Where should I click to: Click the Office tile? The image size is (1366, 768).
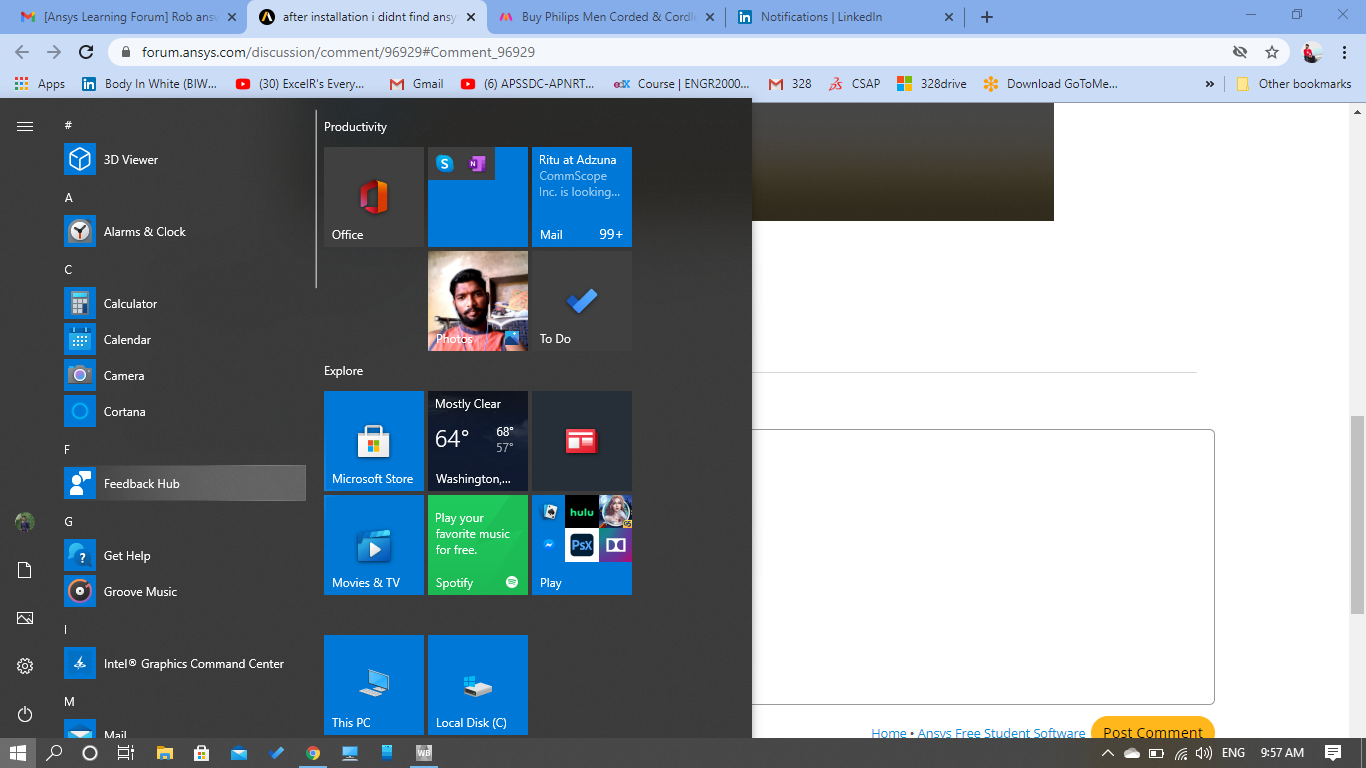pos(374,197)
